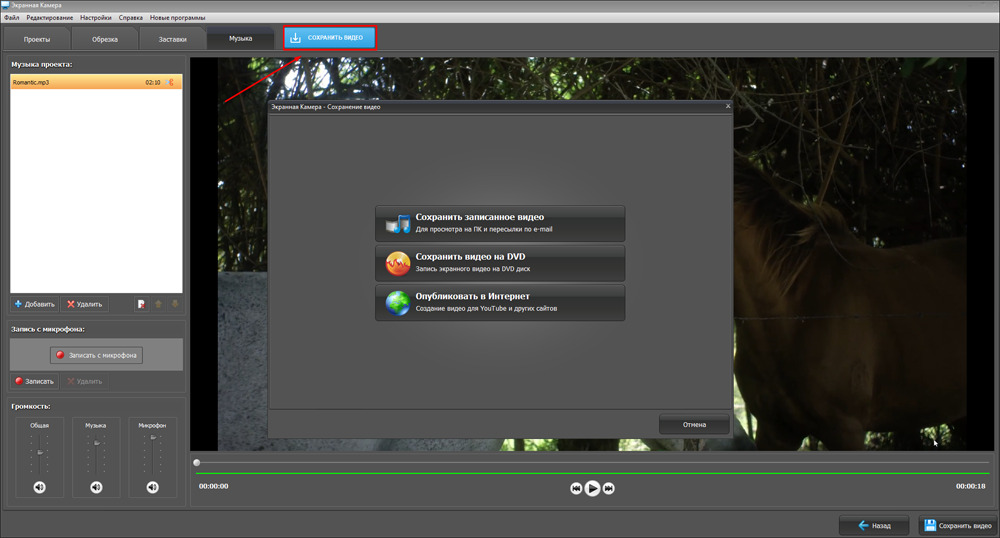Image resolution: width=1000 pixels, height=538 pixels.
Task: Click the blue Сохранить видео tab
Action: click(330, 38)
